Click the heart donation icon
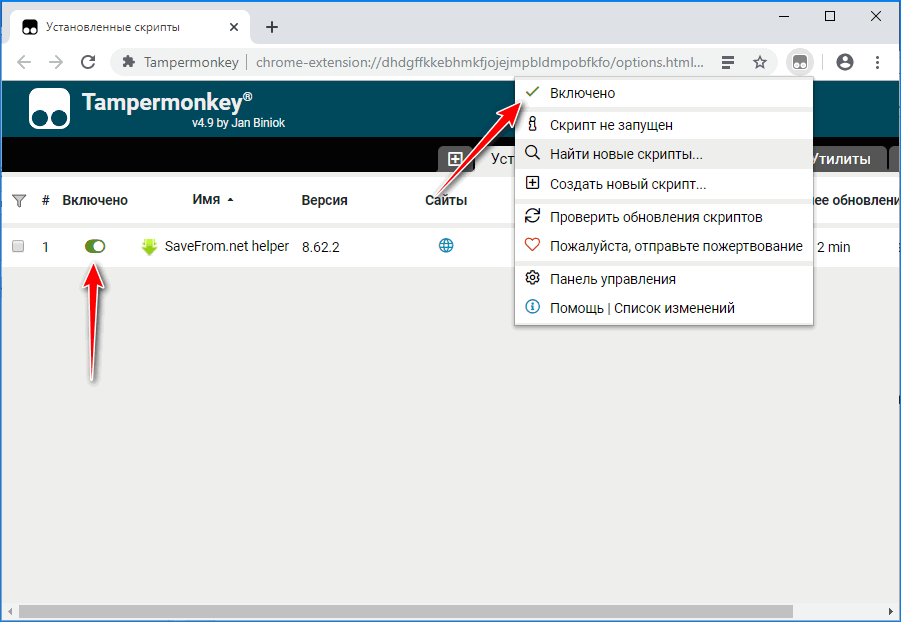 coord(533,245)
